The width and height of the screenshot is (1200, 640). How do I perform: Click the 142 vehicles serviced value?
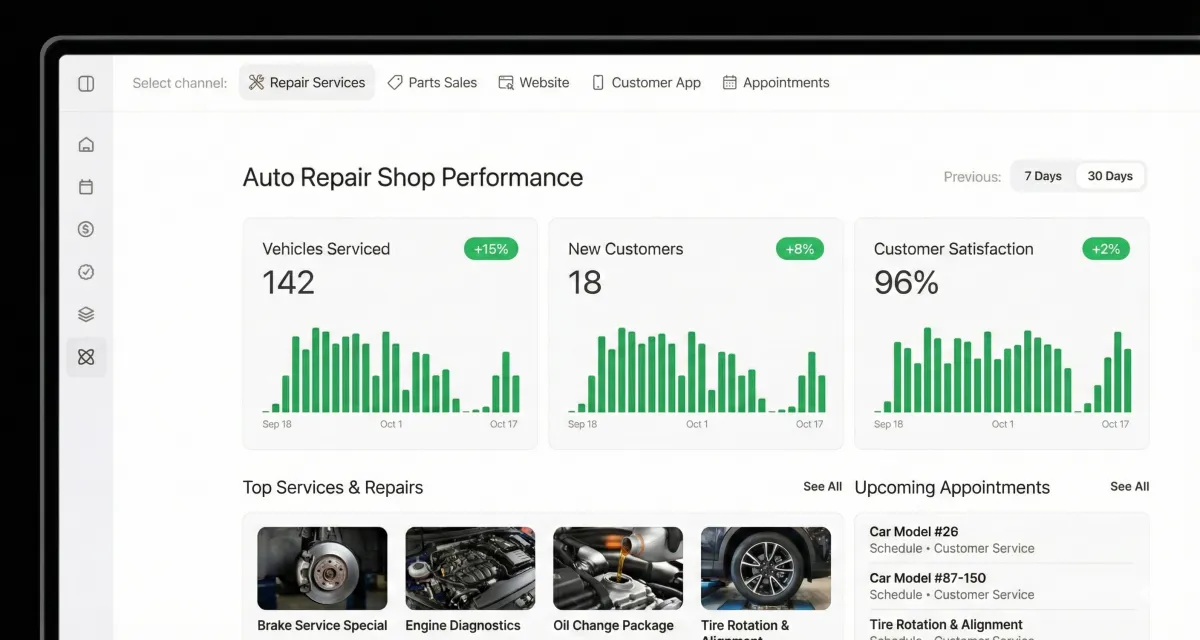click(289, 283)
